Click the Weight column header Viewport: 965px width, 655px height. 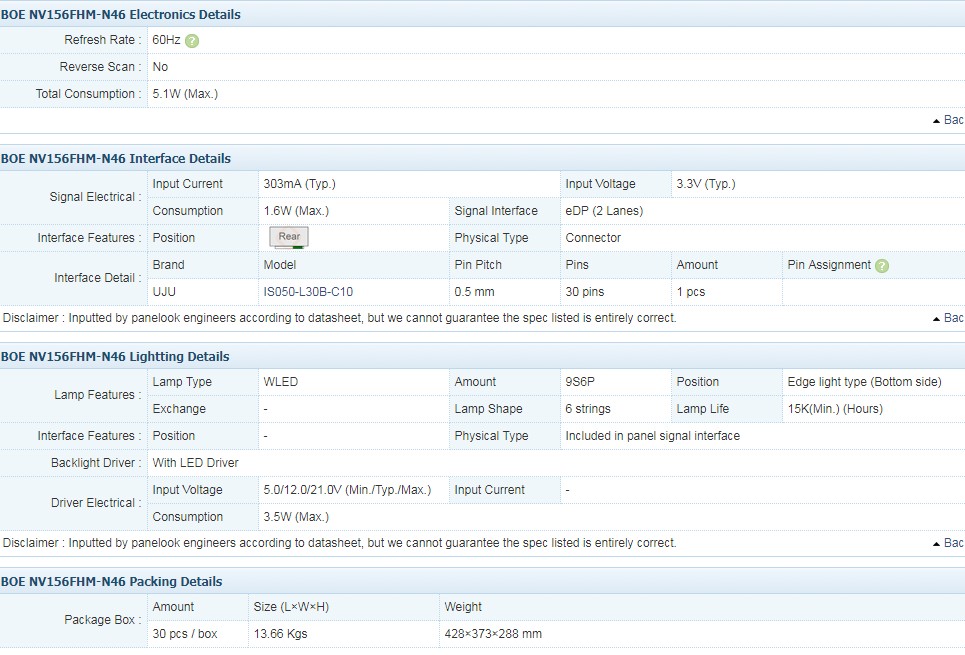tap(463, 608)
